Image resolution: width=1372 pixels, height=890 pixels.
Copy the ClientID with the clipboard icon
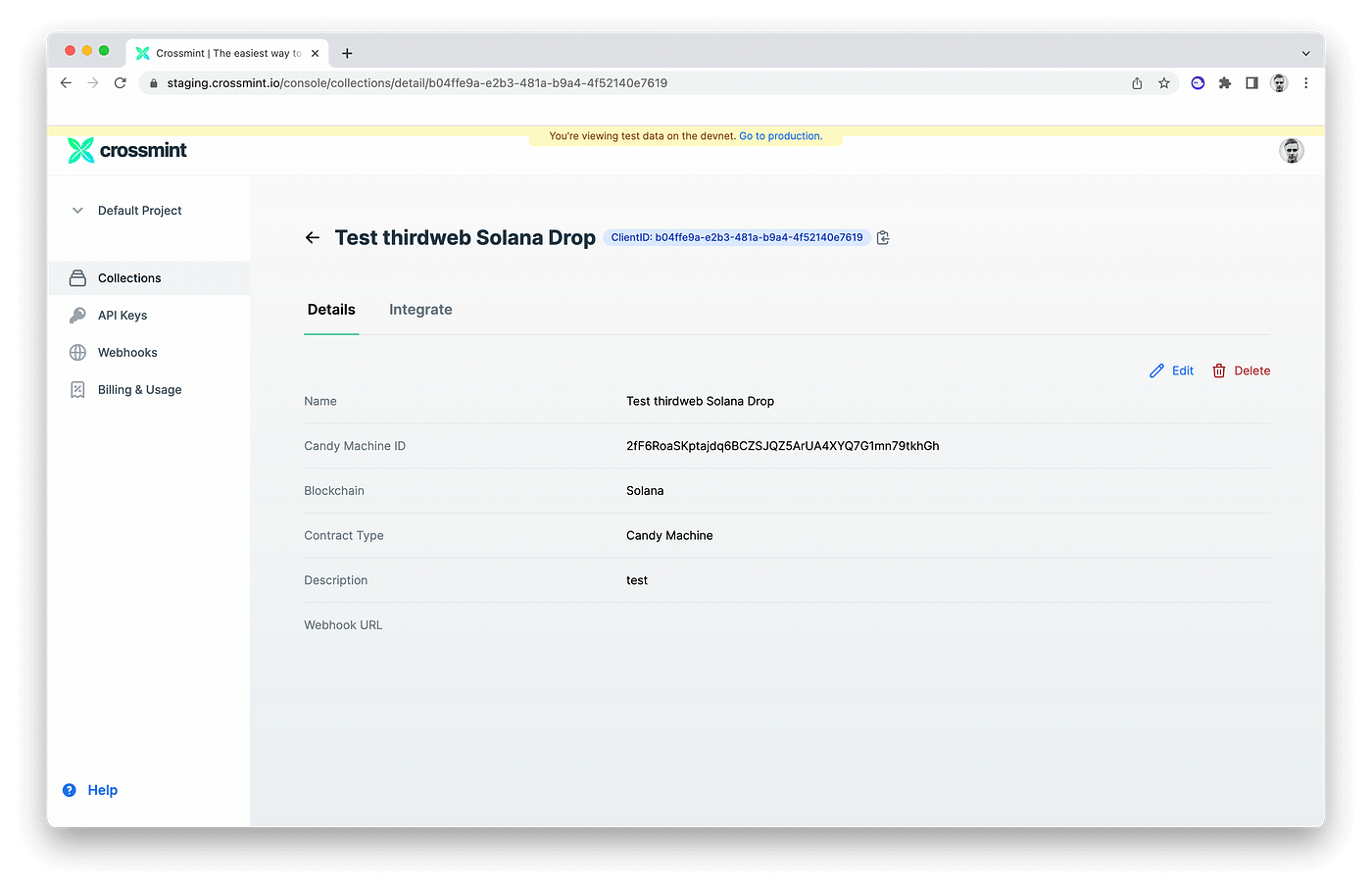[883, 237]
